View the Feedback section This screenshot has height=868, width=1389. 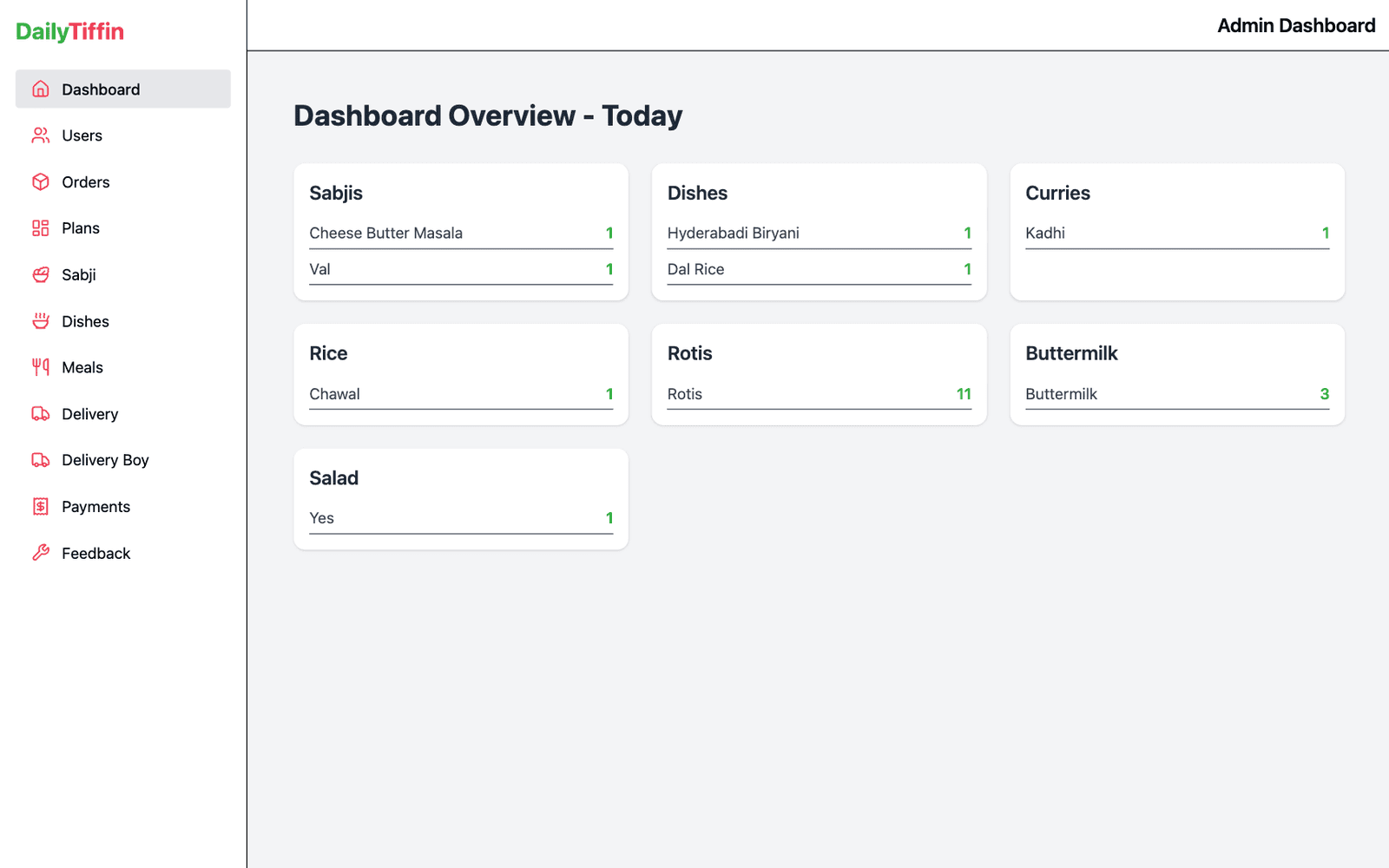coord(123,553)
